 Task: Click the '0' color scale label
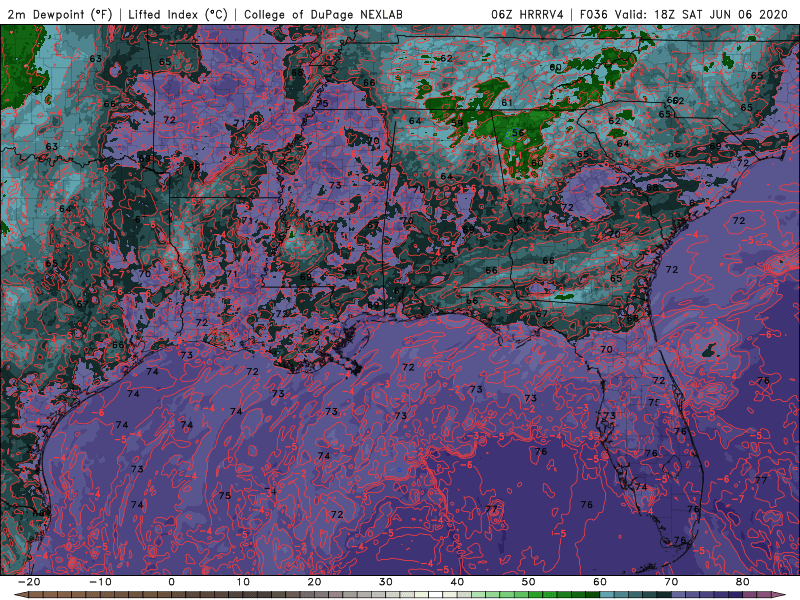[x=171, y=582]
